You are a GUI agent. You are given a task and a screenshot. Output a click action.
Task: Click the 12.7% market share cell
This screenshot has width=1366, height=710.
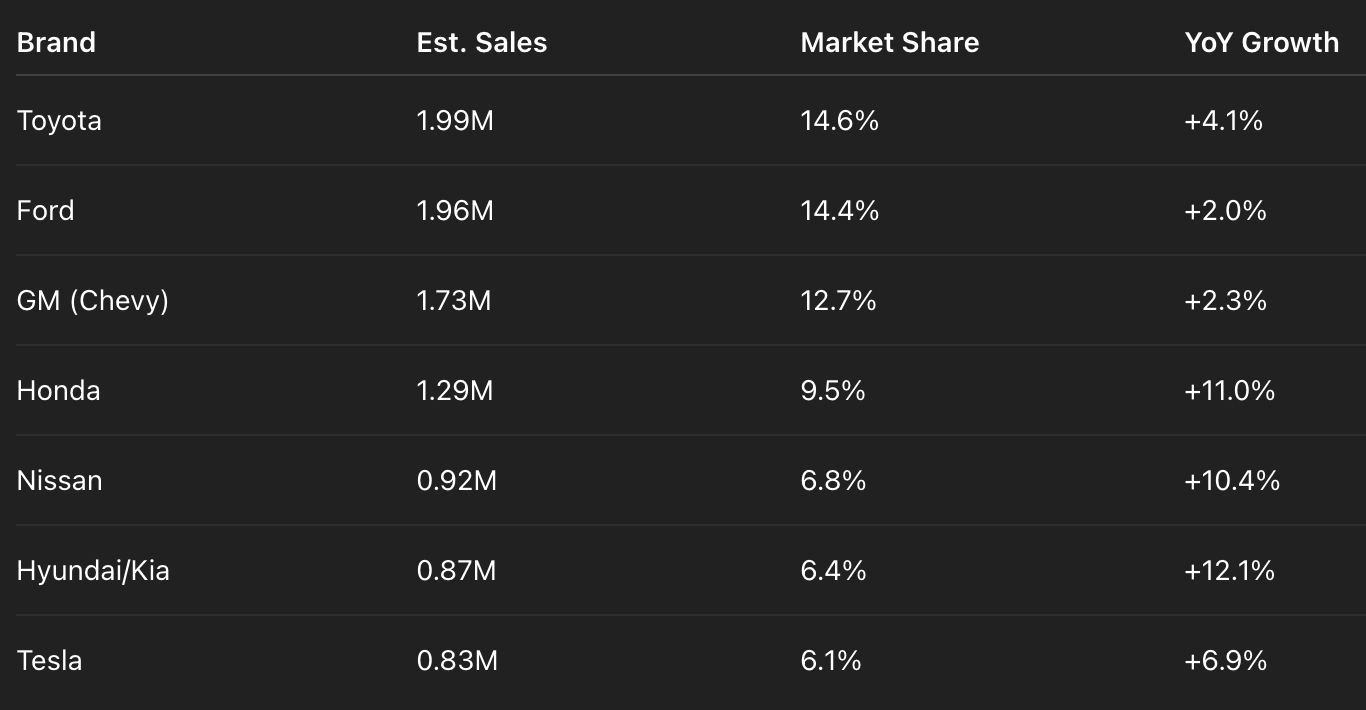pos(838,301)
